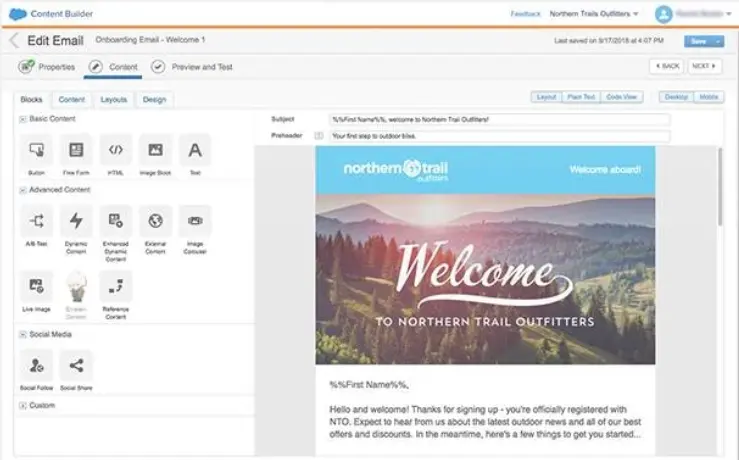Open the Save button dropdown arrow

pyautogui.click(x=718, y=41)
